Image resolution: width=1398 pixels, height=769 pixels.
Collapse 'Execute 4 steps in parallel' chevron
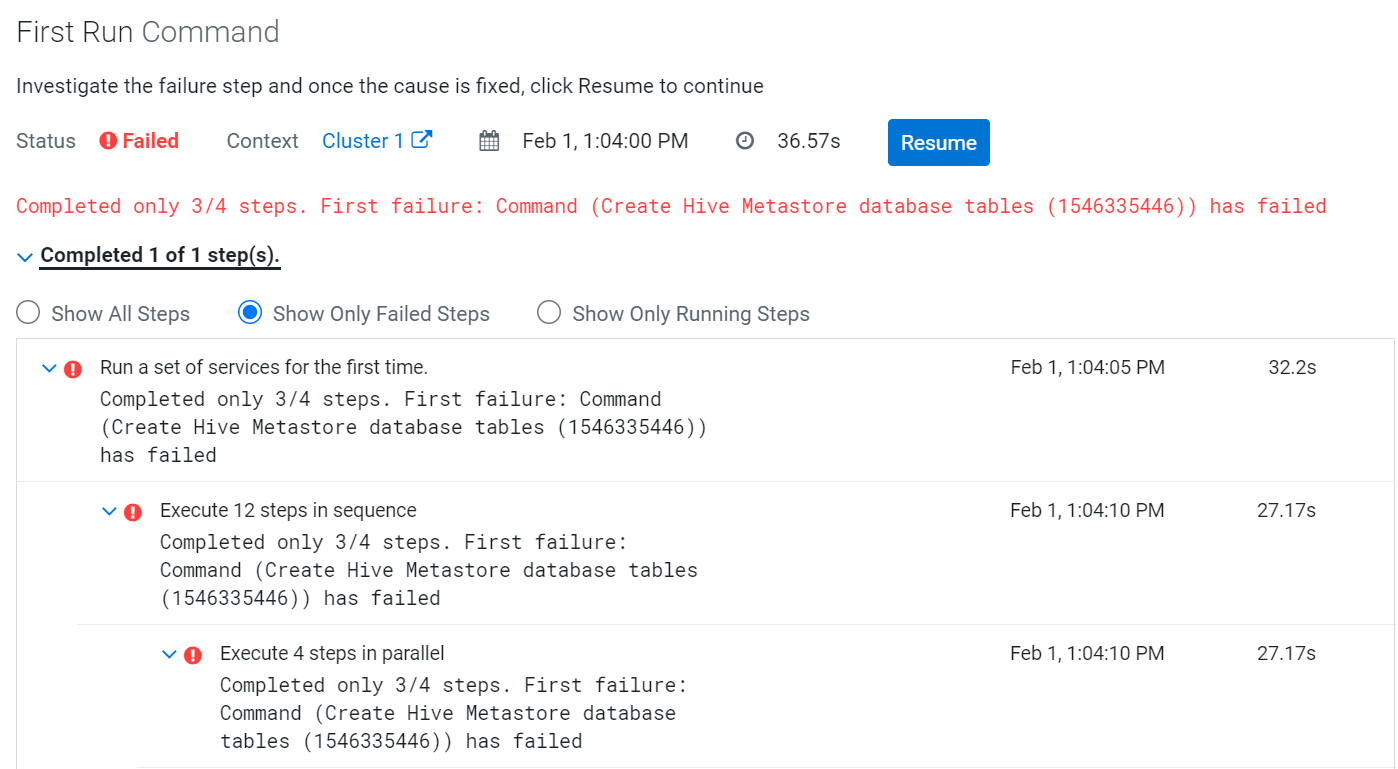click(168, 654)
